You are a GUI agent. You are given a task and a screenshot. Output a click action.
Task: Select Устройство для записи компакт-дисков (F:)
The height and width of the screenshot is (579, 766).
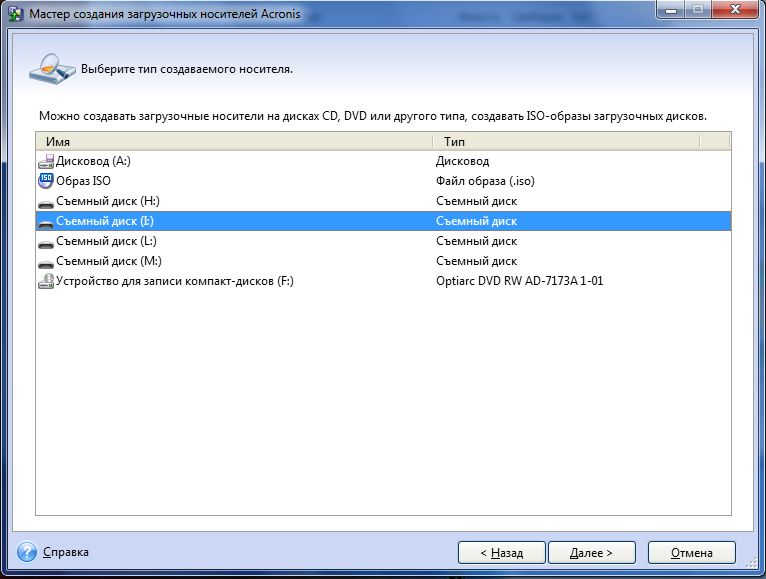click(x=383, y=281)
